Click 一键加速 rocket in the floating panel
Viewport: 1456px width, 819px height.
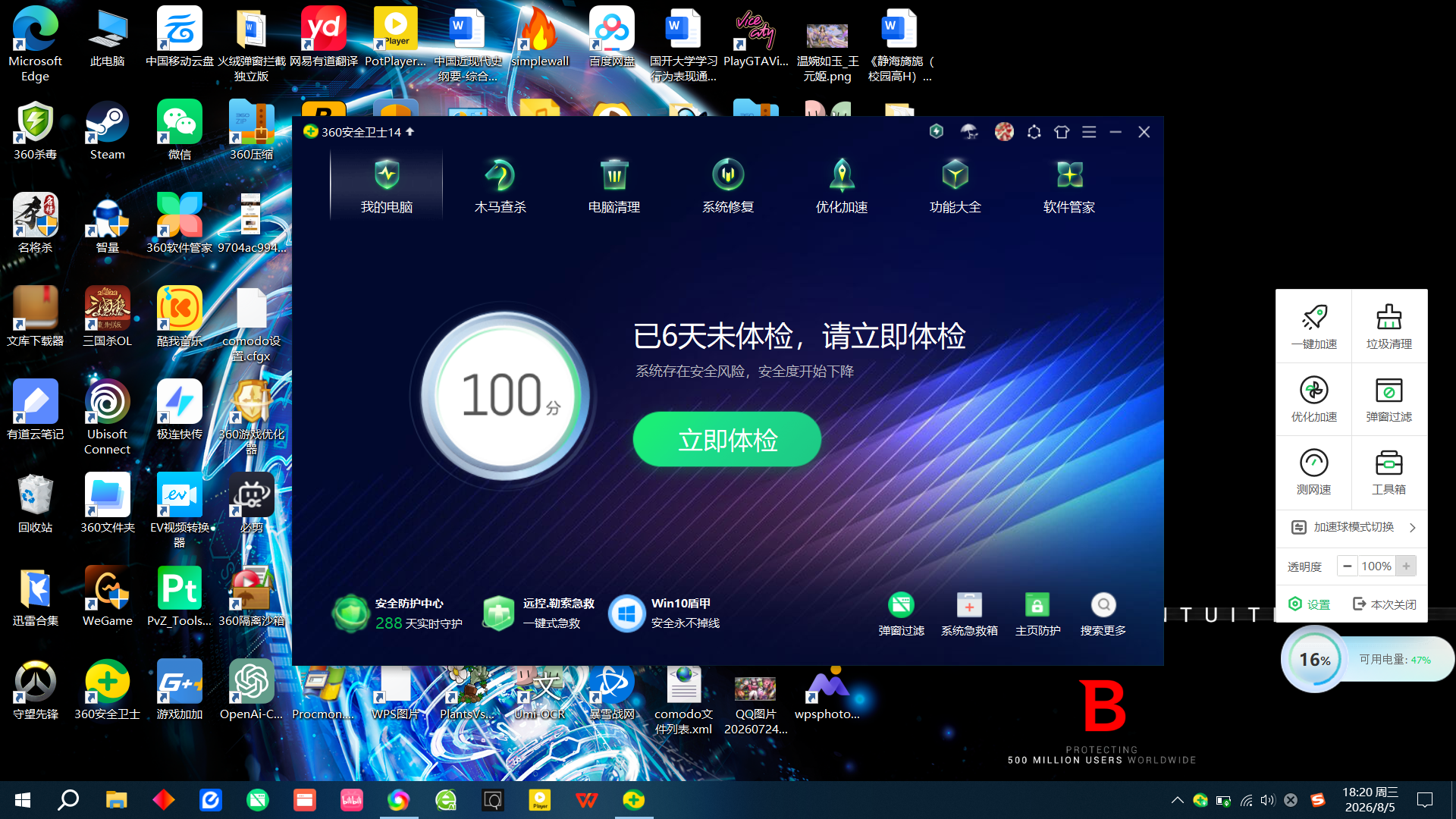1314,326
